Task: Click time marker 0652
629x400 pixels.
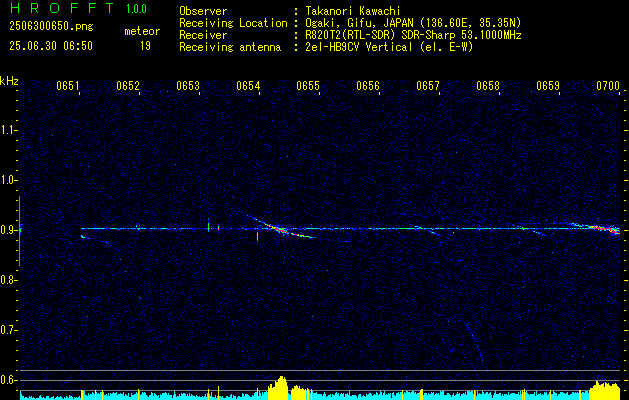Action: coord(128,86)
